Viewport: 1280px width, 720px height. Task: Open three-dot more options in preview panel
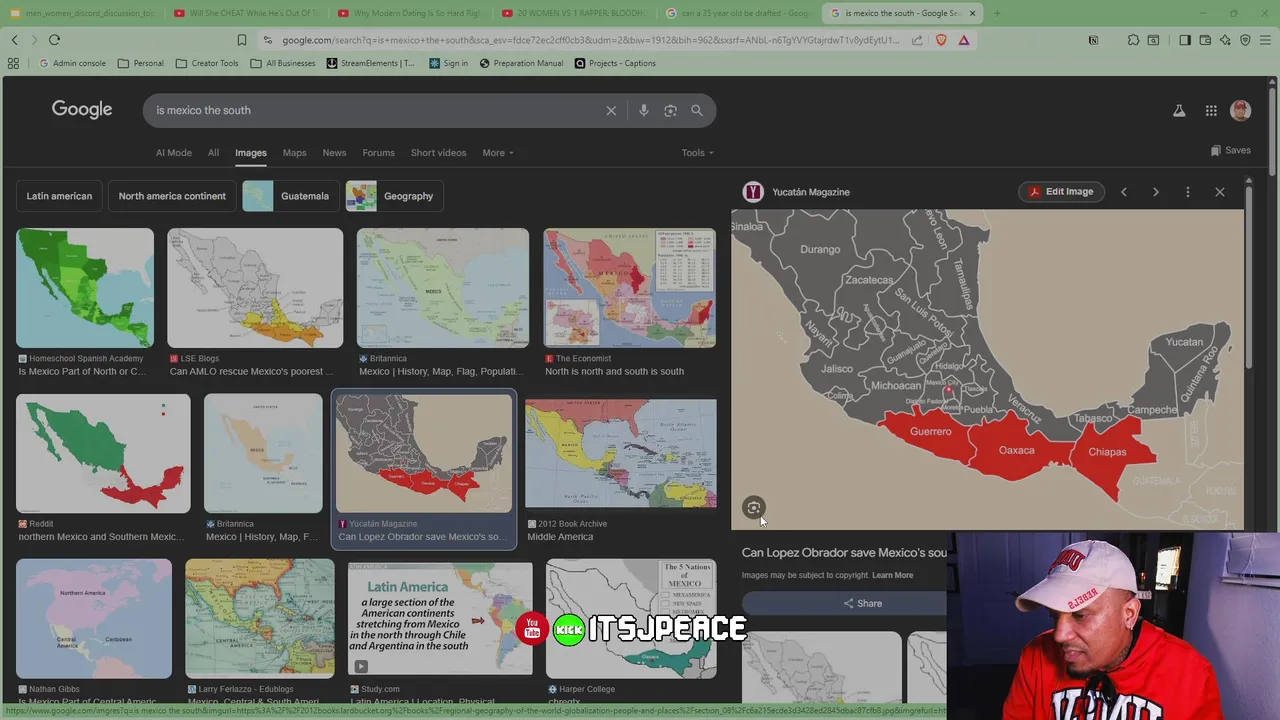[x=1188, y=192]
